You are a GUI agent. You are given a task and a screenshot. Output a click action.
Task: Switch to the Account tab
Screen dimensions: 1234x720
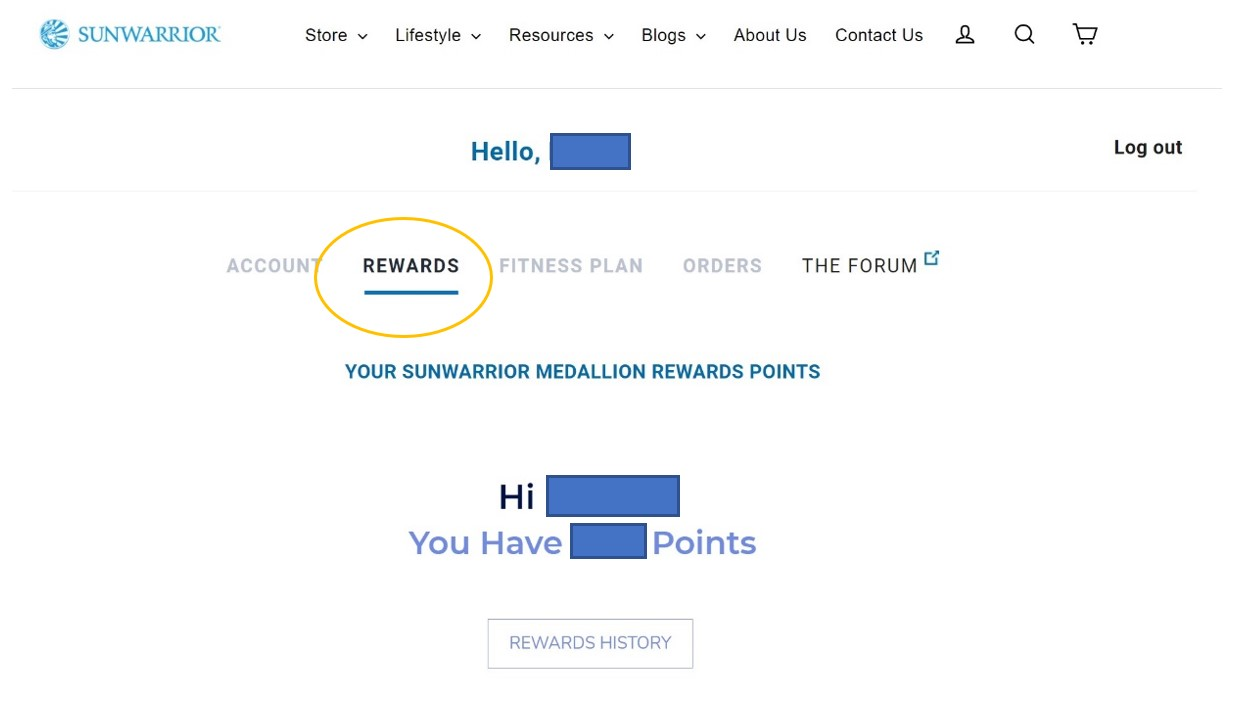pos(272,266)
